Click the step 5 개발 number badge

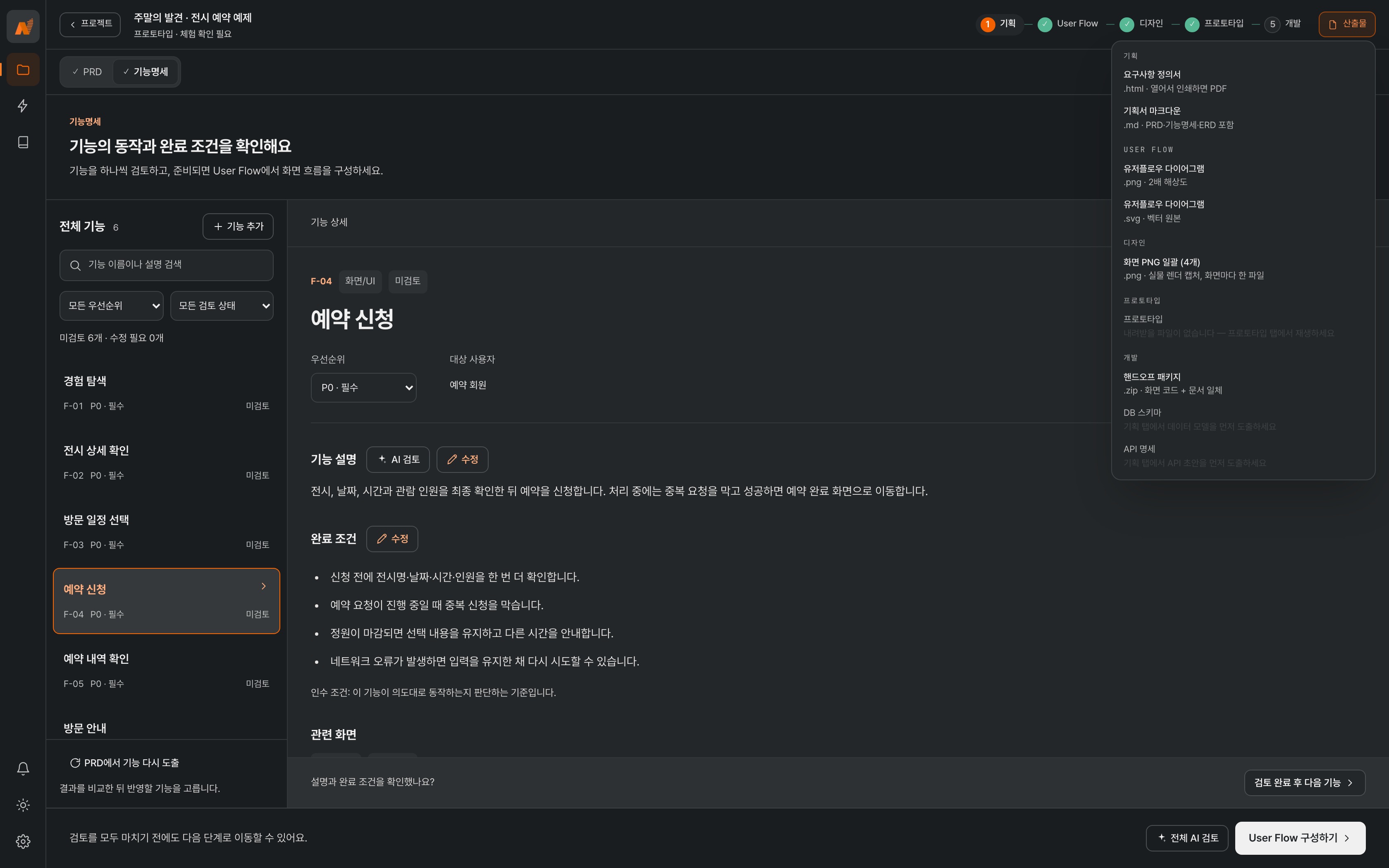(1272, 24)
